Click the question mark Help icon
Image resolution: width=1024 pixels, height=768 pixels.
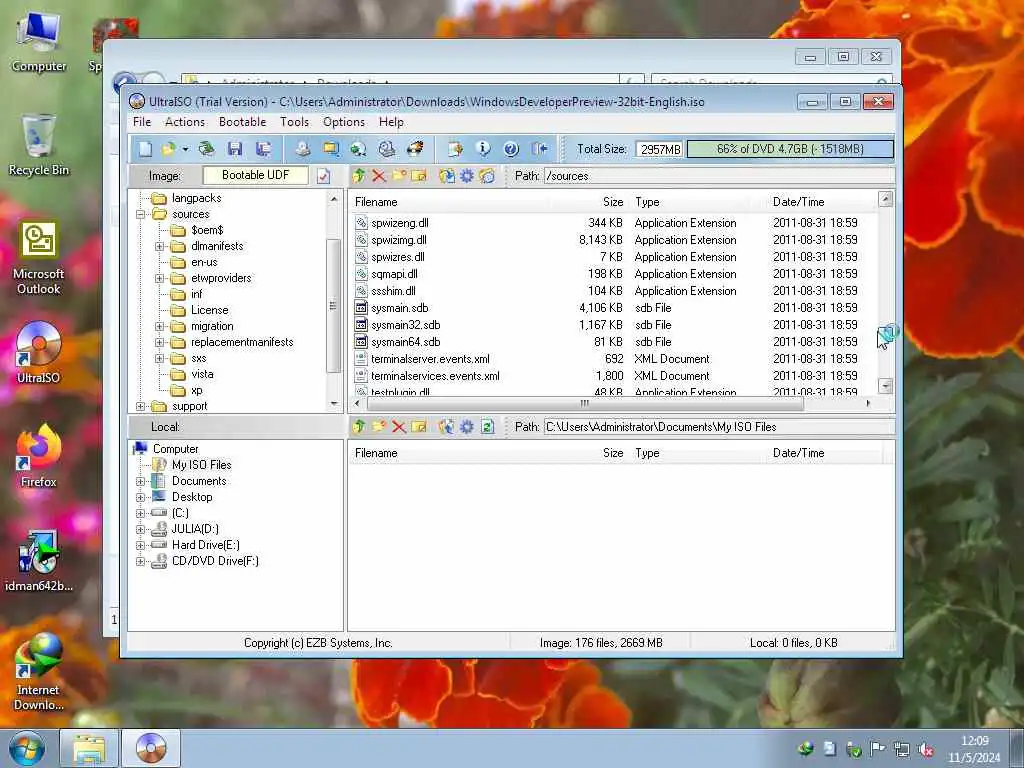coord(511,149)
